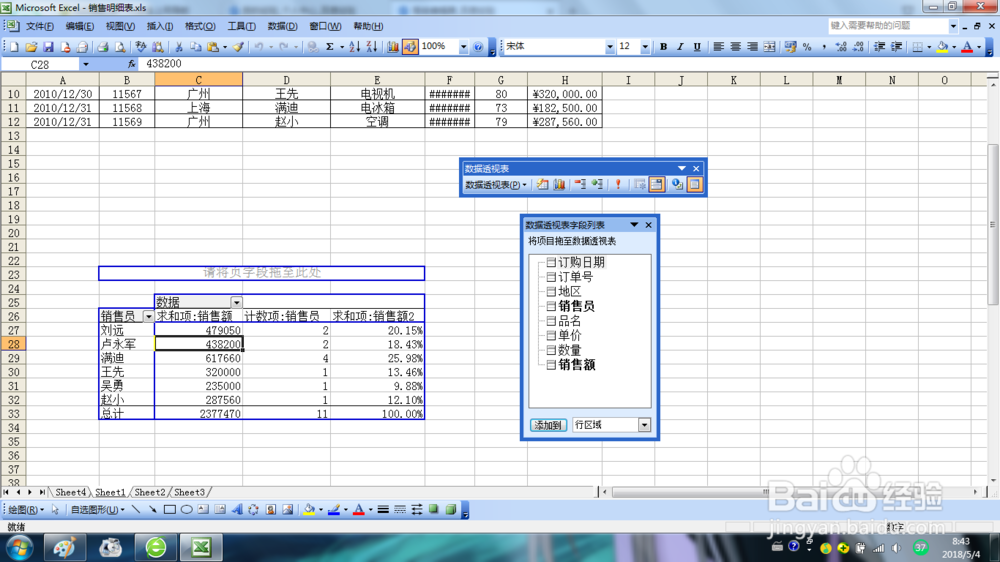Apply percent style to the cell

(807, 47)
